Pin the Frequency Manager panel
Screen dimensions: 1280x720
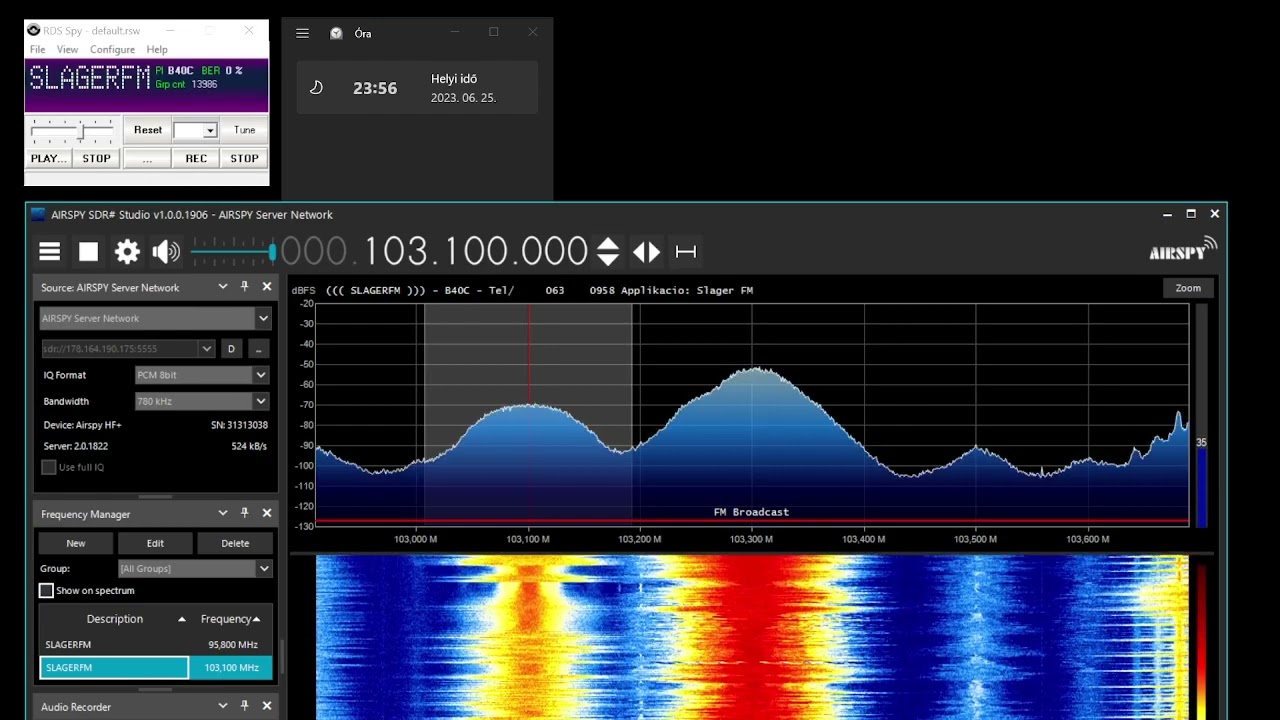point(244,513)
